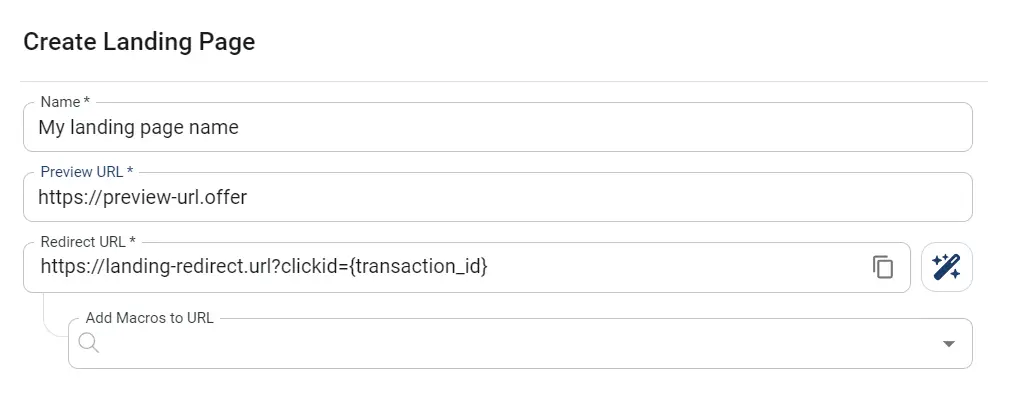Click the 'My landing page name' text
This screenshot has height=403, width=1010.
(x=138, y=127)
